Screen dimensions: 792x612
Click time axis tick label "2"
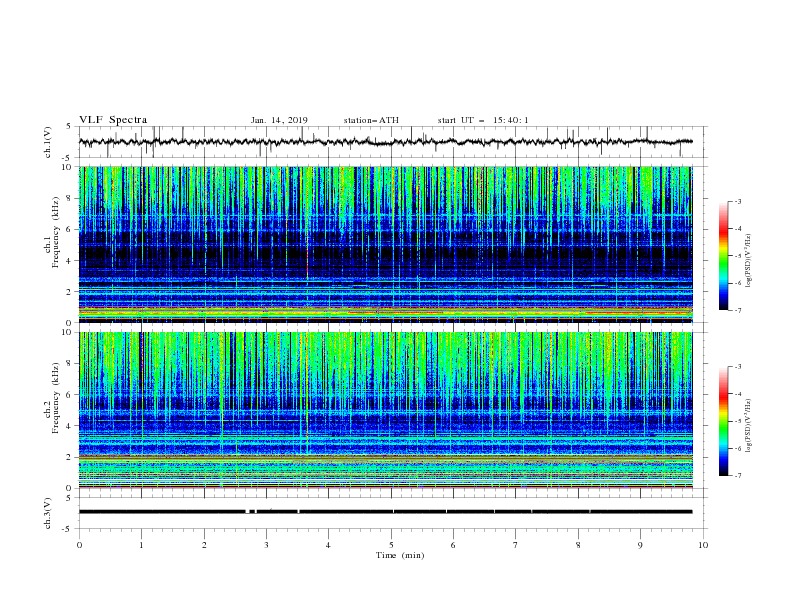204,545
